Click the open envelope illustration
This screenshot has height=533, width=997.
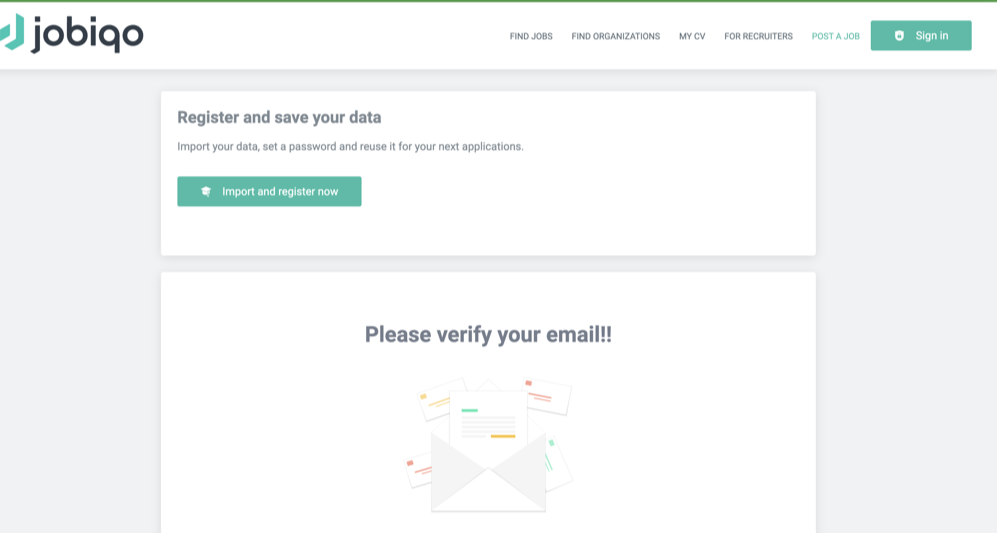coord(488,482)
